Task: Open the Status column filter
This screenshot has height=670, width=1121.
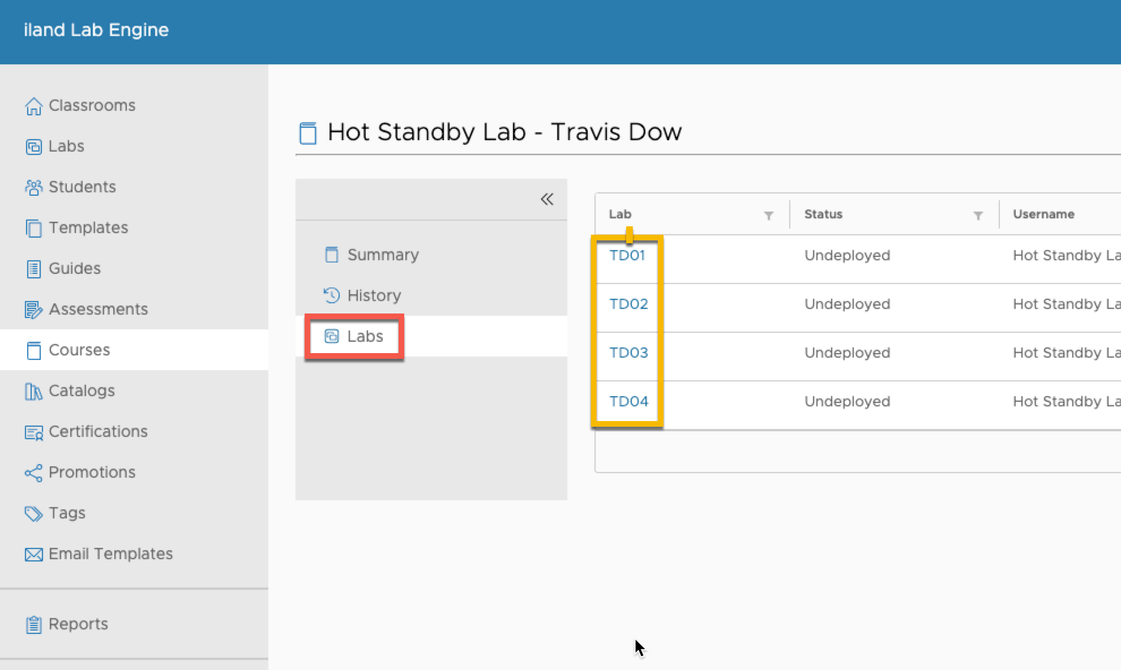Action: click(x=978, y=215)
